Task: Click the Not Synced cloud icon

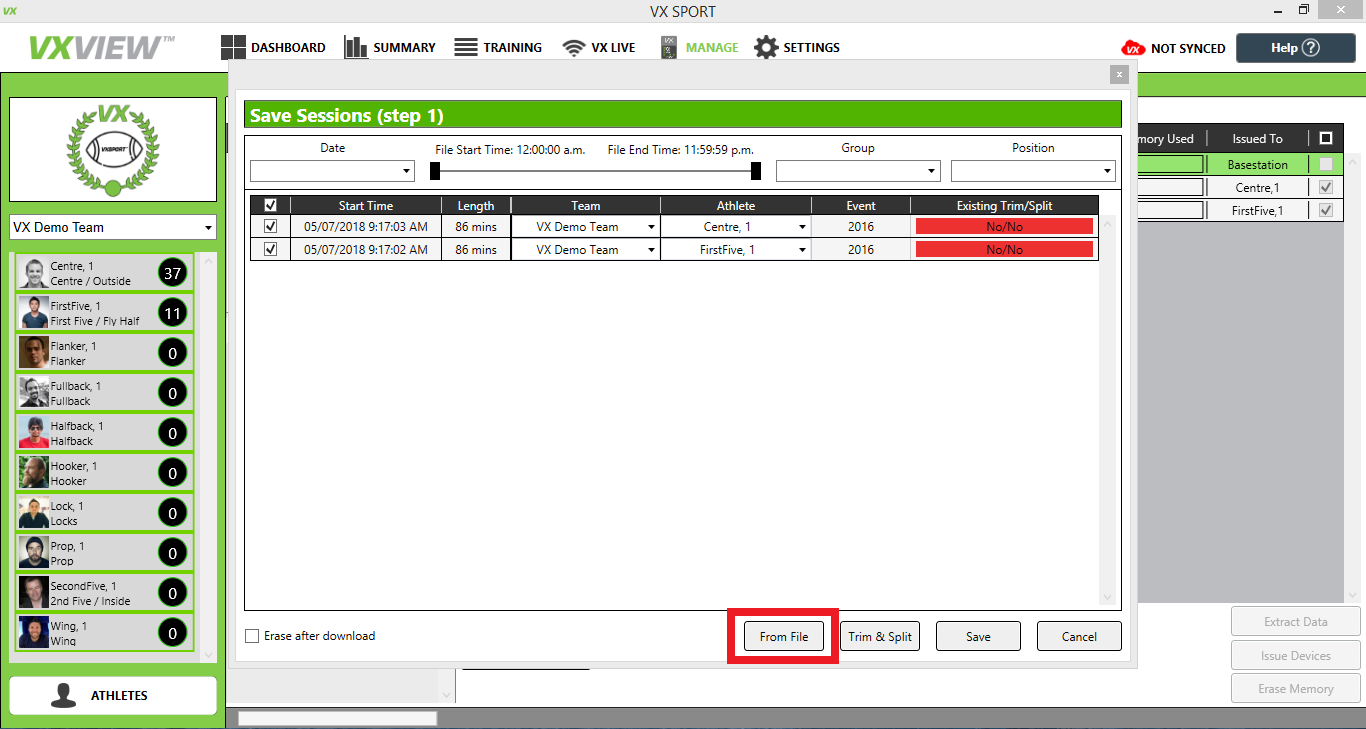Action: click(1133, 48)
